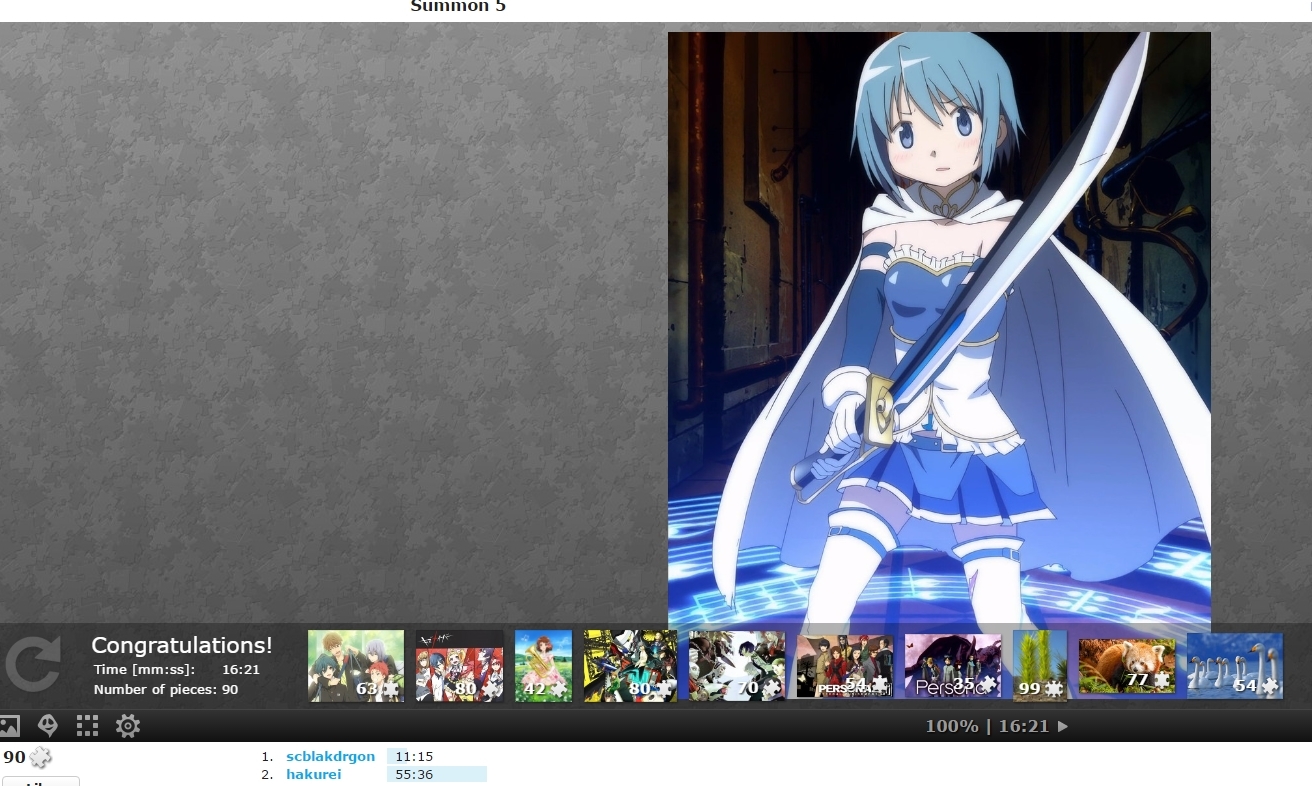The image size is (1312, 786).
Task: Open the 80-piece red anime group puzzle
Action: tap(460, 666)
